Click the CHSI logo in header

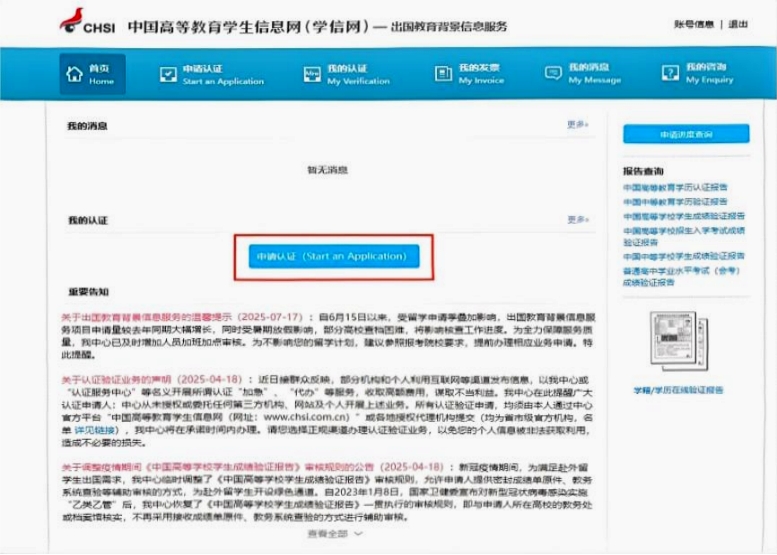[x=87, y=22]
